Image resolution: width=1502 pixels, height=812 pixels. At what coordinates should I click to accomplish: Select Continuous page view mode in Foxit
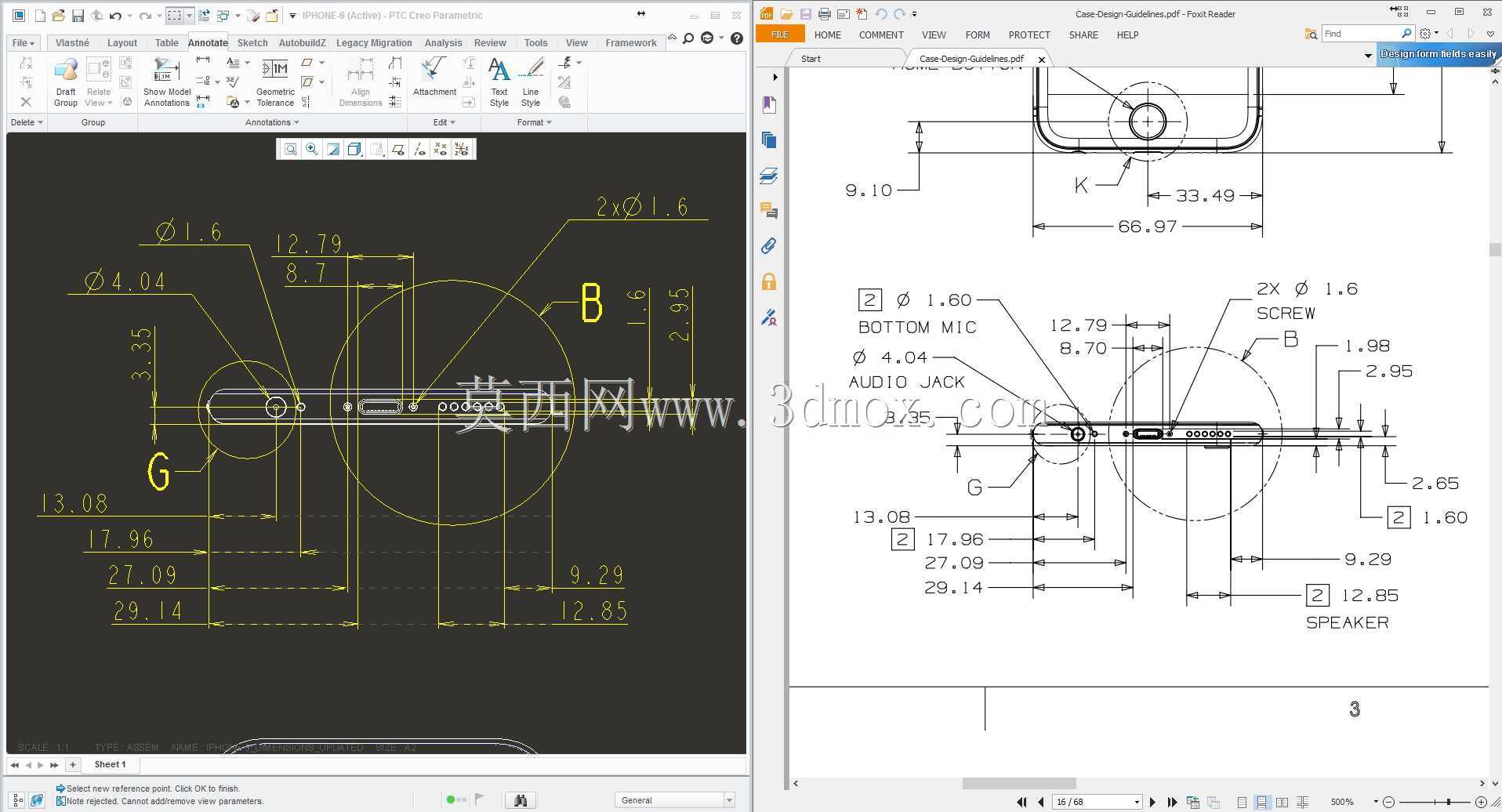(x=1261, y=802)
